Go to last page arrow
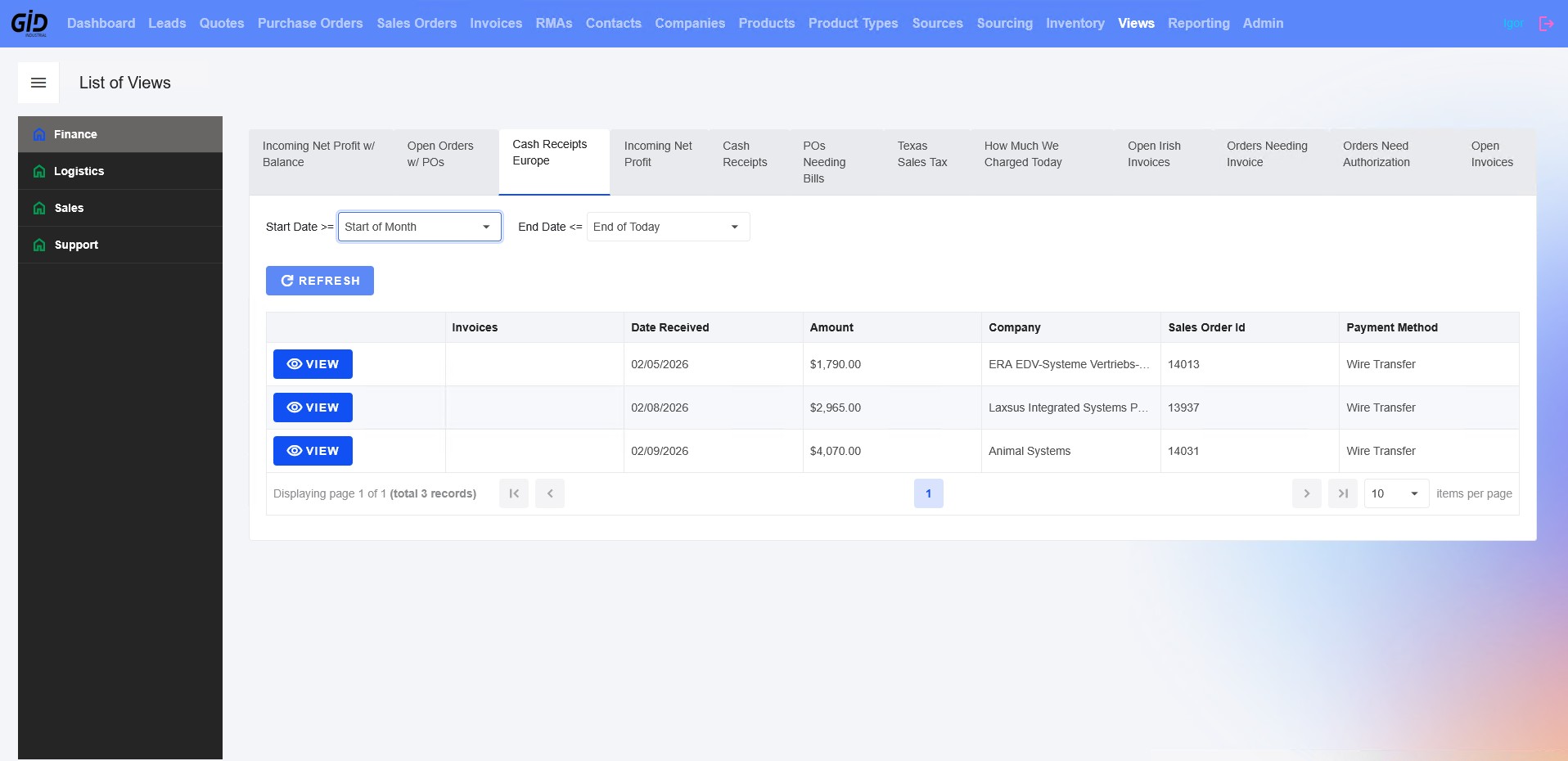 (1343, 493)
